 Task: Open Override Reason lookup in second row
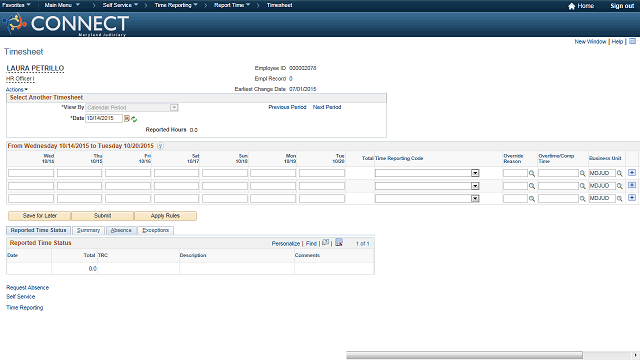[x=532, y=186]
